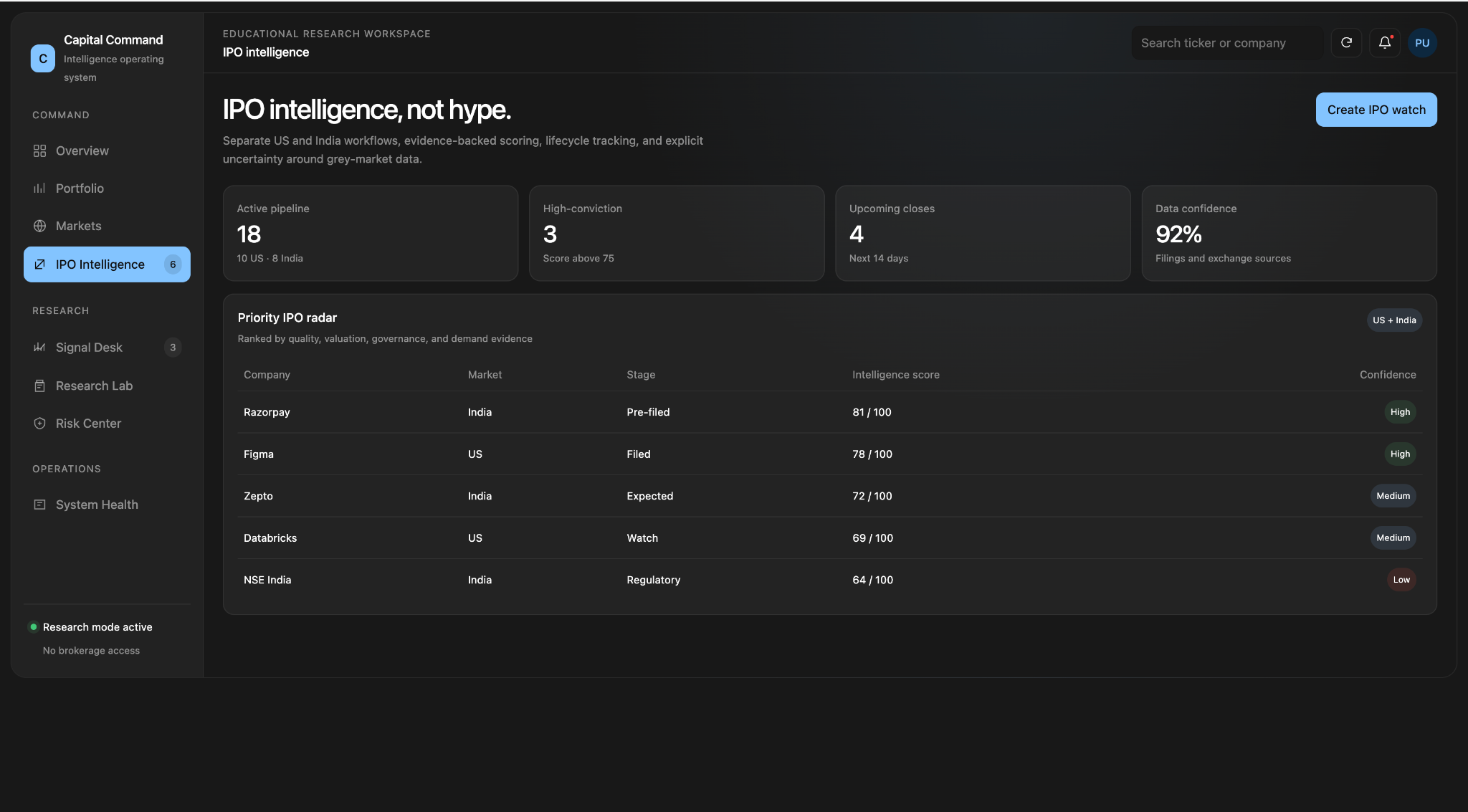The image size is (1468, 812).
Task: Focus the Search ticker or company field
Action: click(1227, 43)
